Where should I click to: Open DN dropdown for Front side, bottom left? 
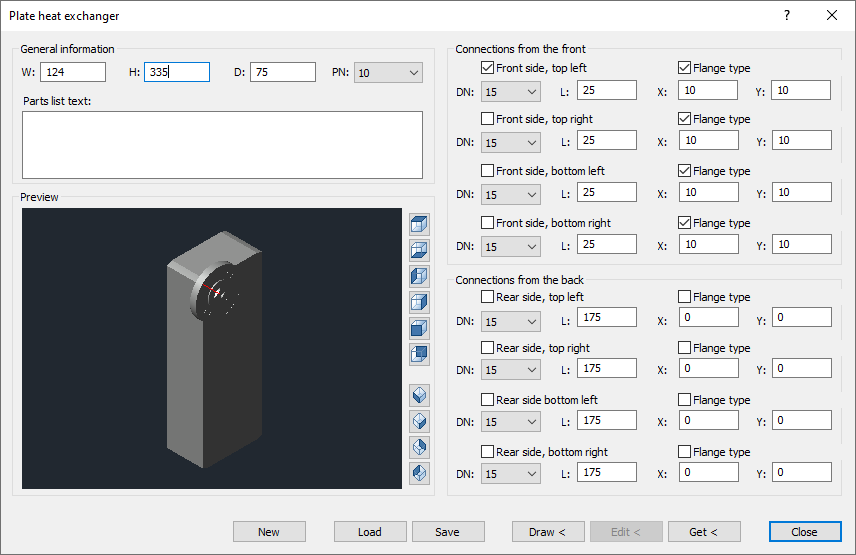510,194
